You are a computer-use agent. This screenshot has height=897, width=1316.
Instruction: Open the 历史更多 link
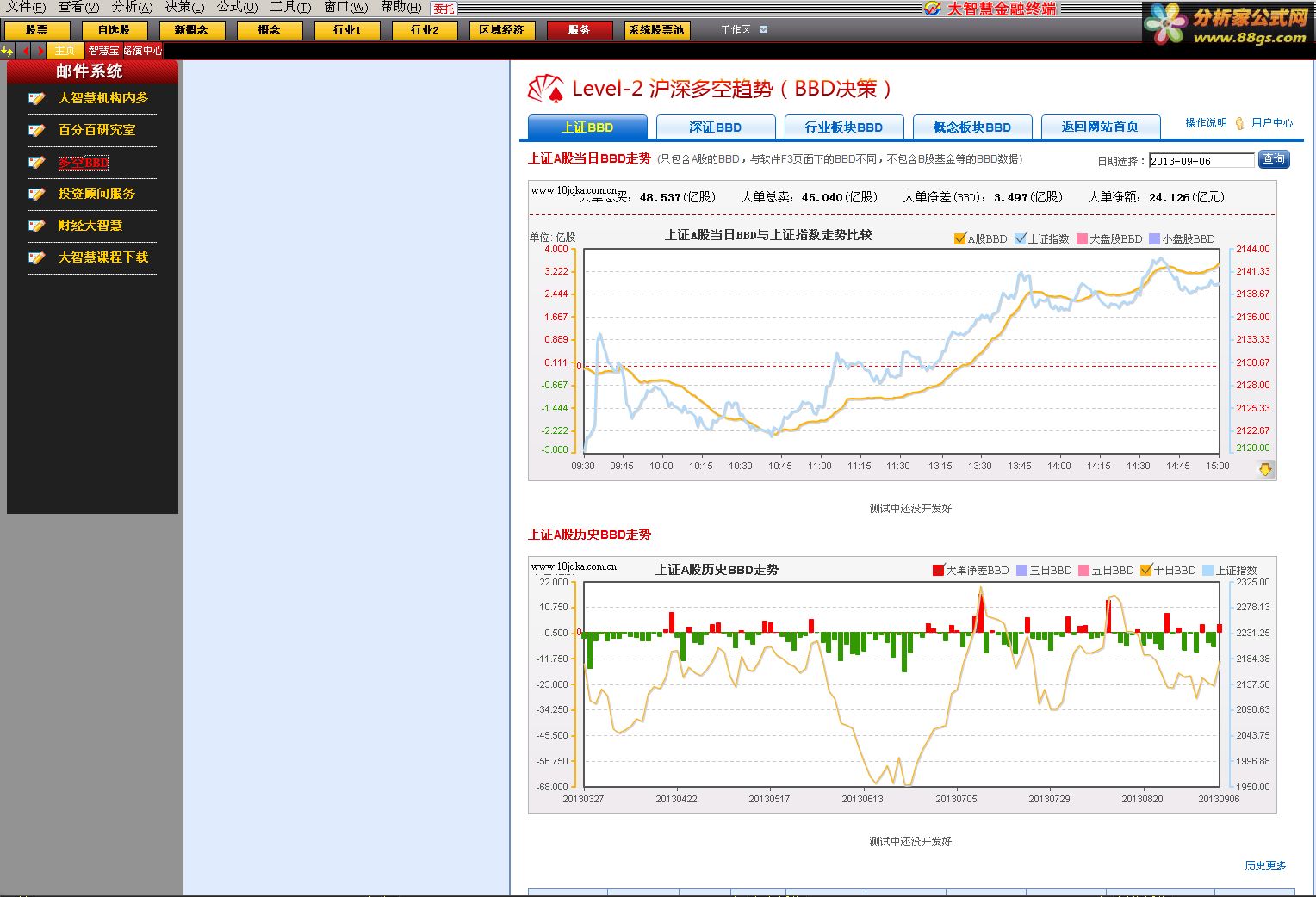1265,866
